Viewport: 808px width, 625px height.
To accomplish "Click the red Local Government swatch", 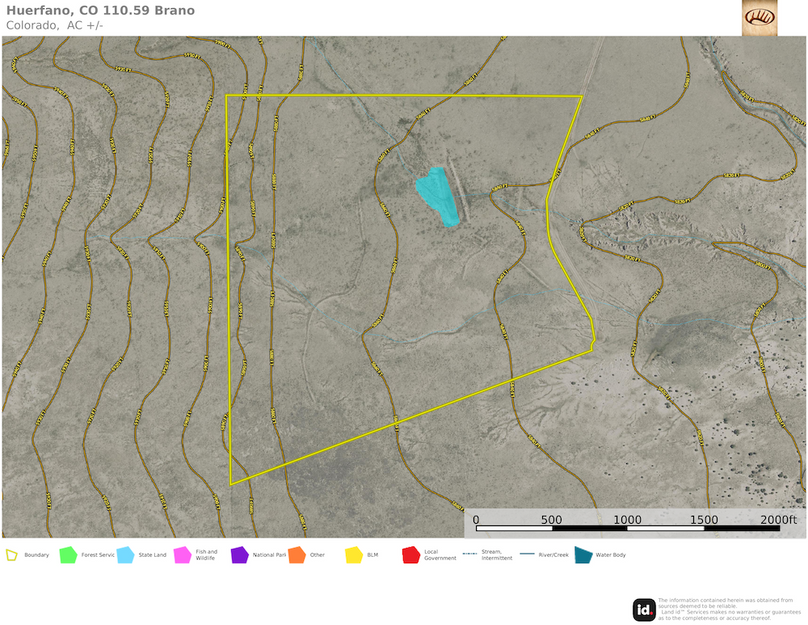I will (410, 553).
